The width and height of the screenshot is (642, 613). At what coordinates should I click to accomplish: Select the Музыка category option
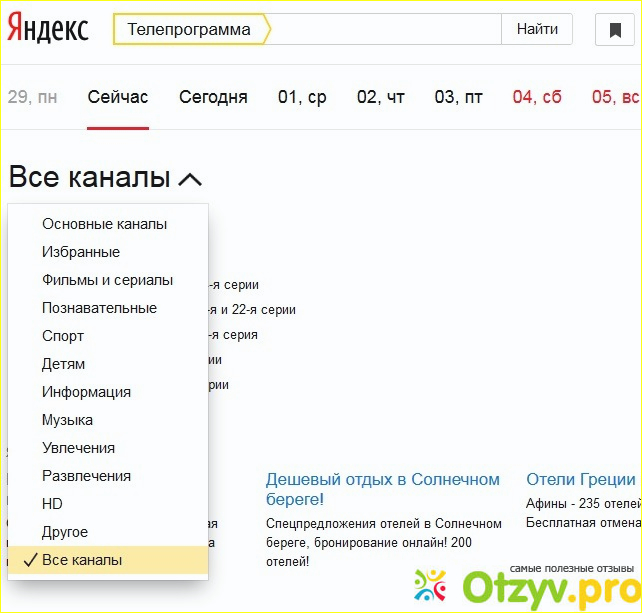67,420
